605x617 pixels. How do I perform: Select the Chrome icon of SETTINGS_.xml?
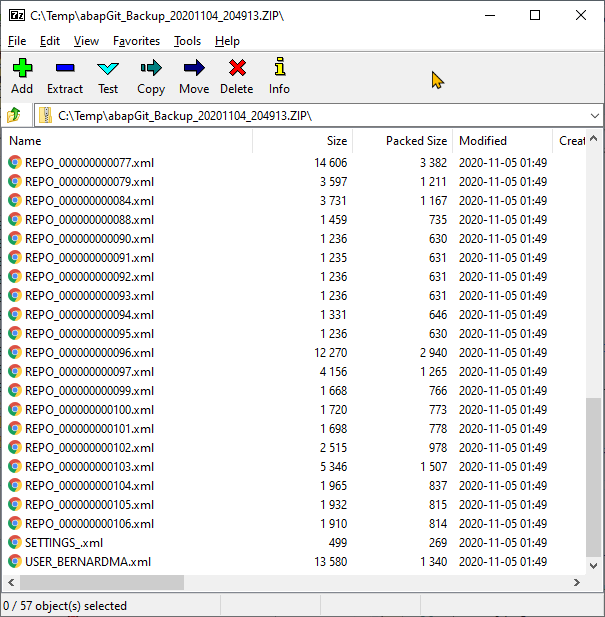coord(15,543)
